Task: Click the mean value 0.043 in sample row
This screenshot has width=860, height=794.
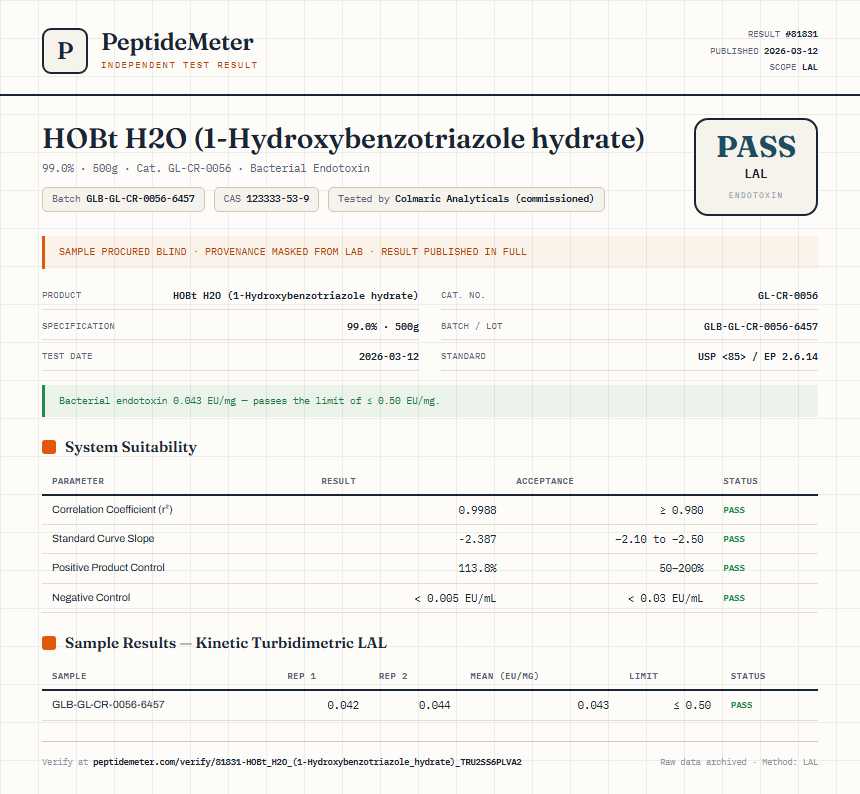Action: pos(593,705)
